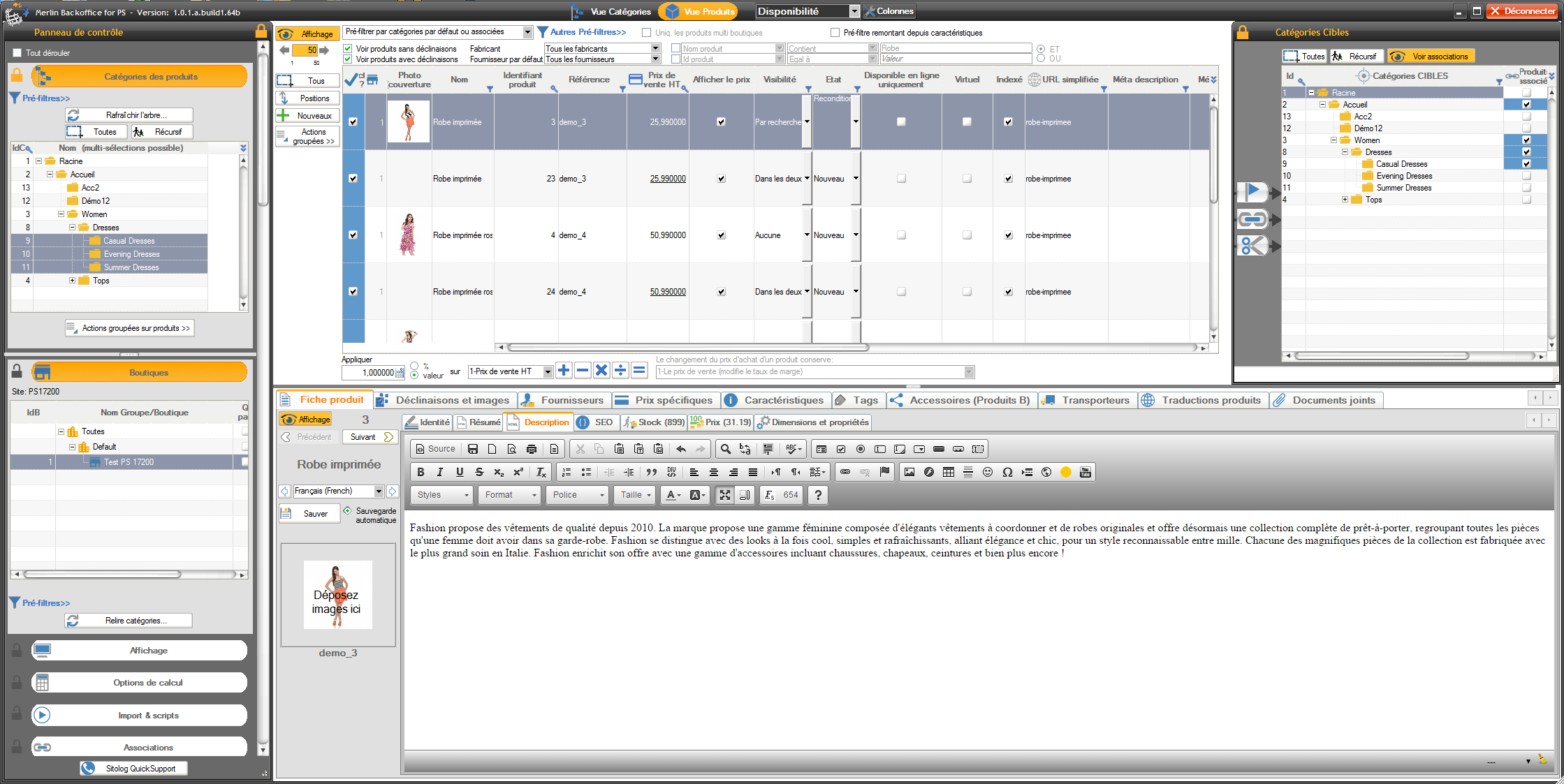The height and width of the screenshot is (784, 1564).
Task: Open the Styles dropdown in the editor
Action: click(x=443, y=494)
